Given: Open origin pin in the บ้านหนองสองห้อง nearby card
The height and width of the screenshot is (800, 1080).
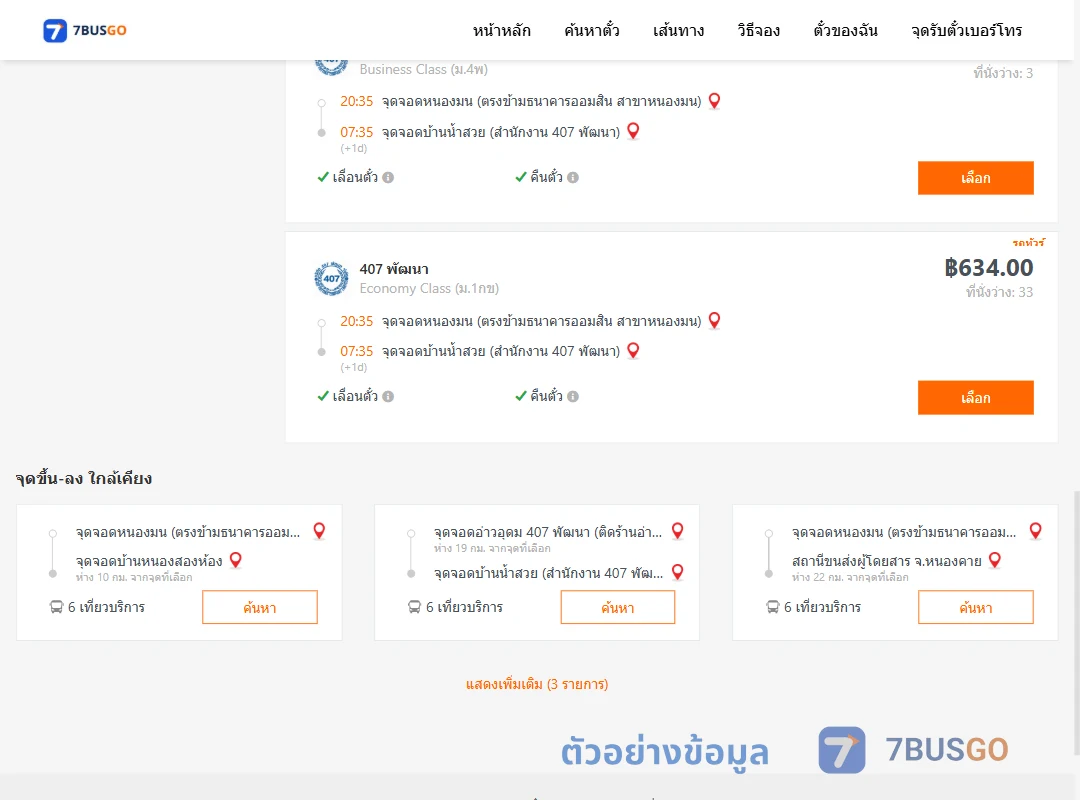Looking at the screenshot, I should pyautogui.click(x=319, y=531).
